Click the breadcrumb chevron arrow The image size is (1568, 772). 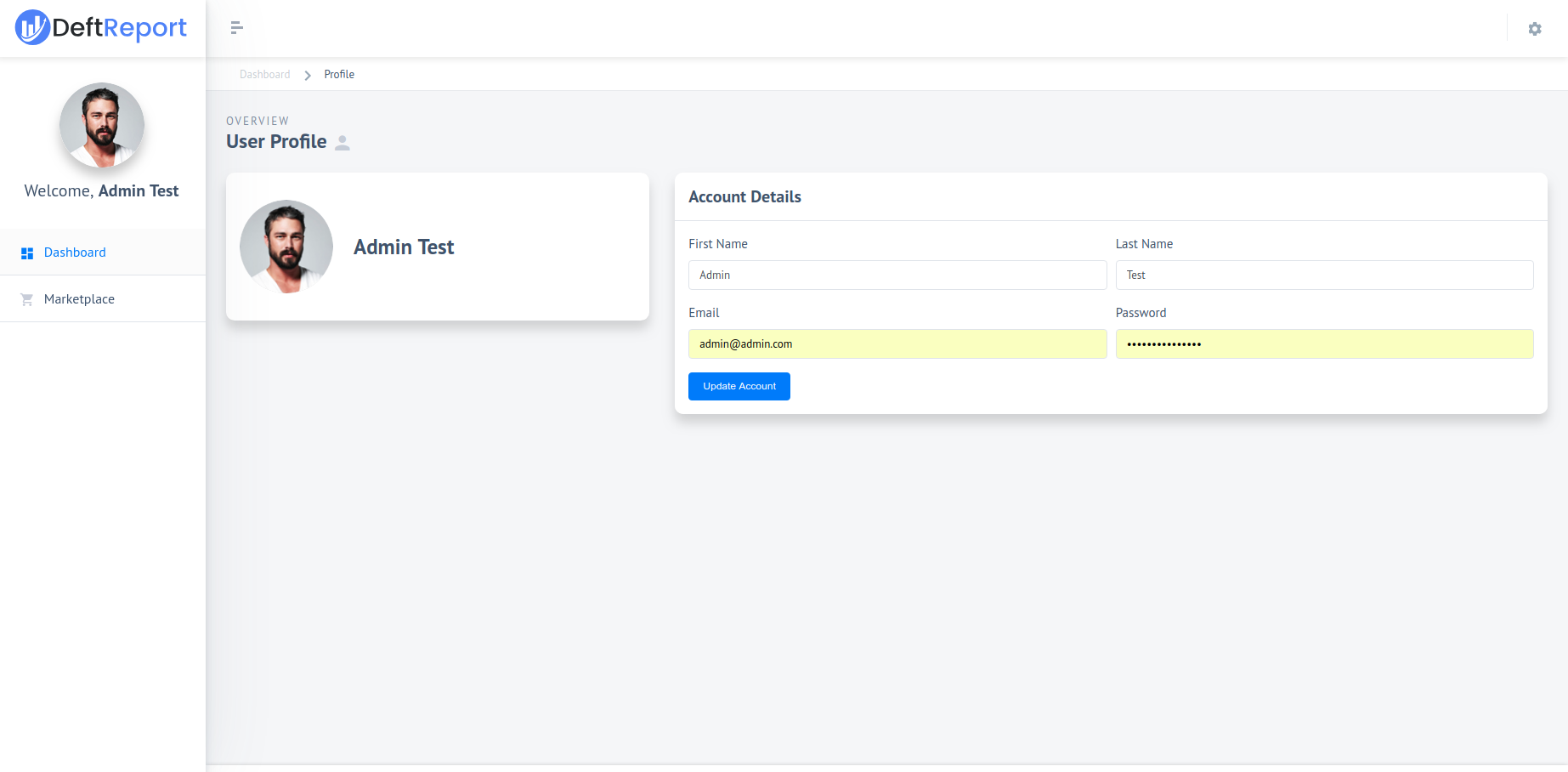307,75
